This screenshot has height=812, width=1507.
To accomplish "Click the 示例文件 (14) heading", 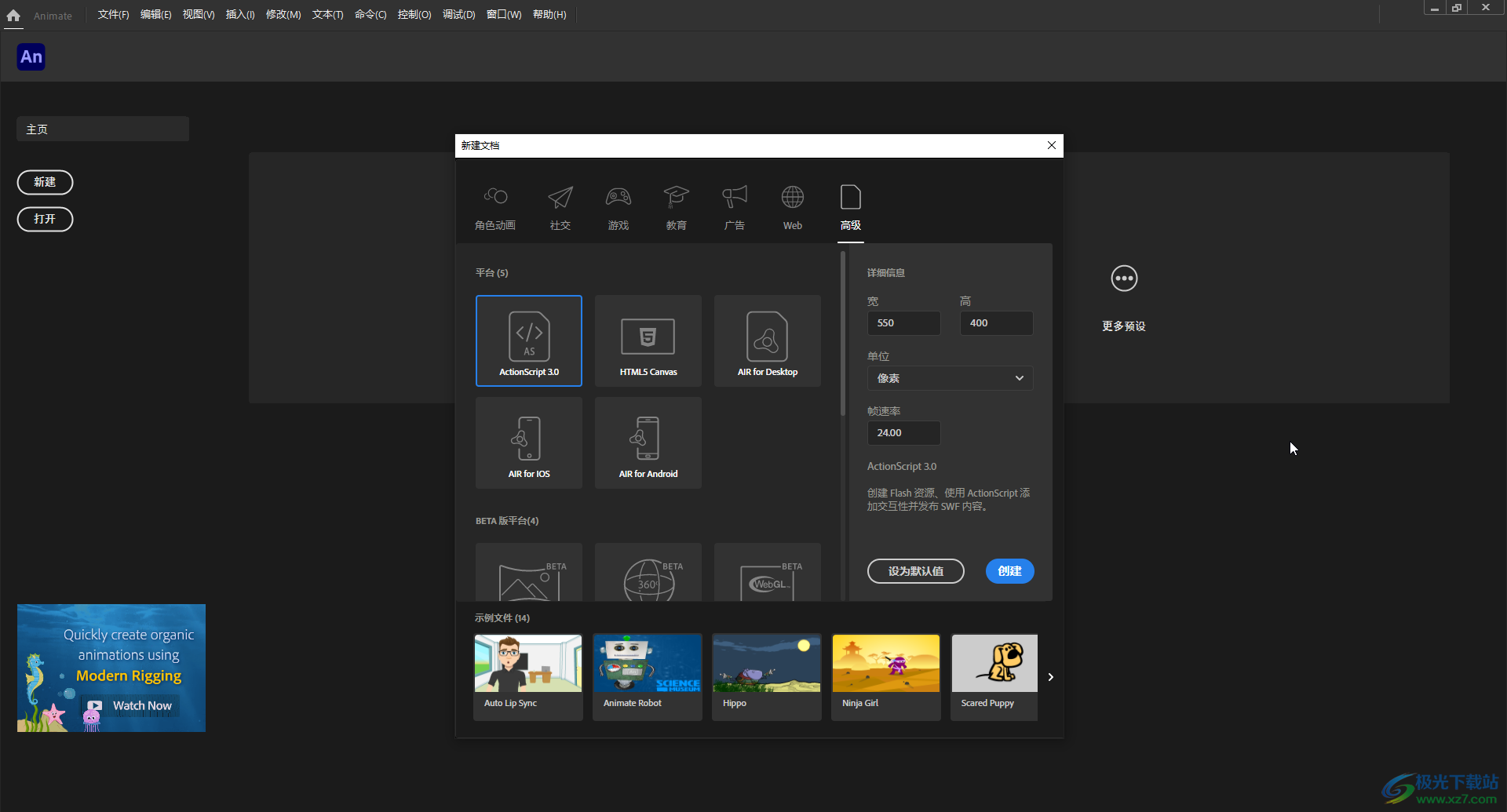I will 502,618.
